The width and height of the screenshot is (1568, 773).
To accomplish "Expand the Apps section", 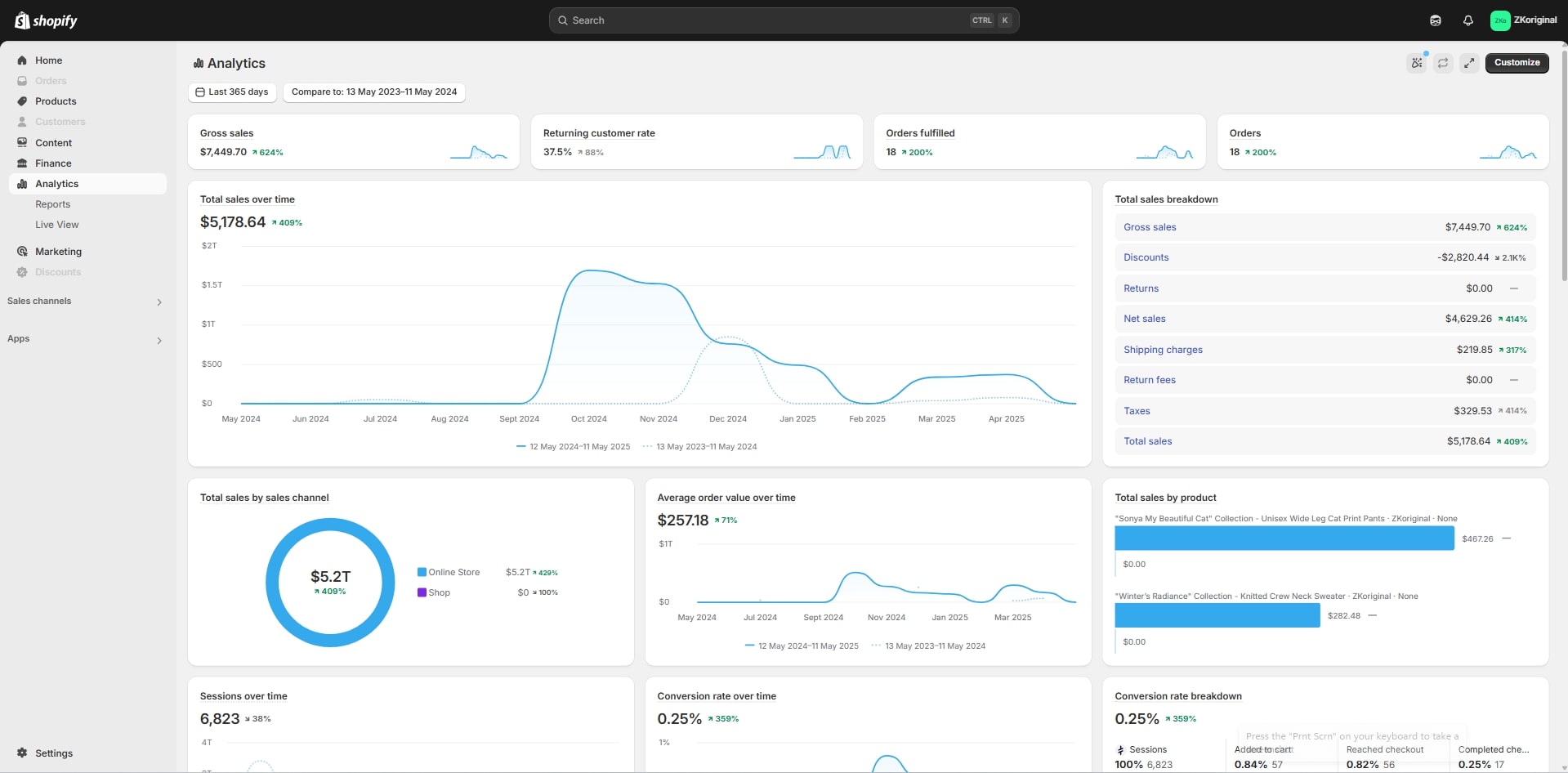I will [159, 340].
